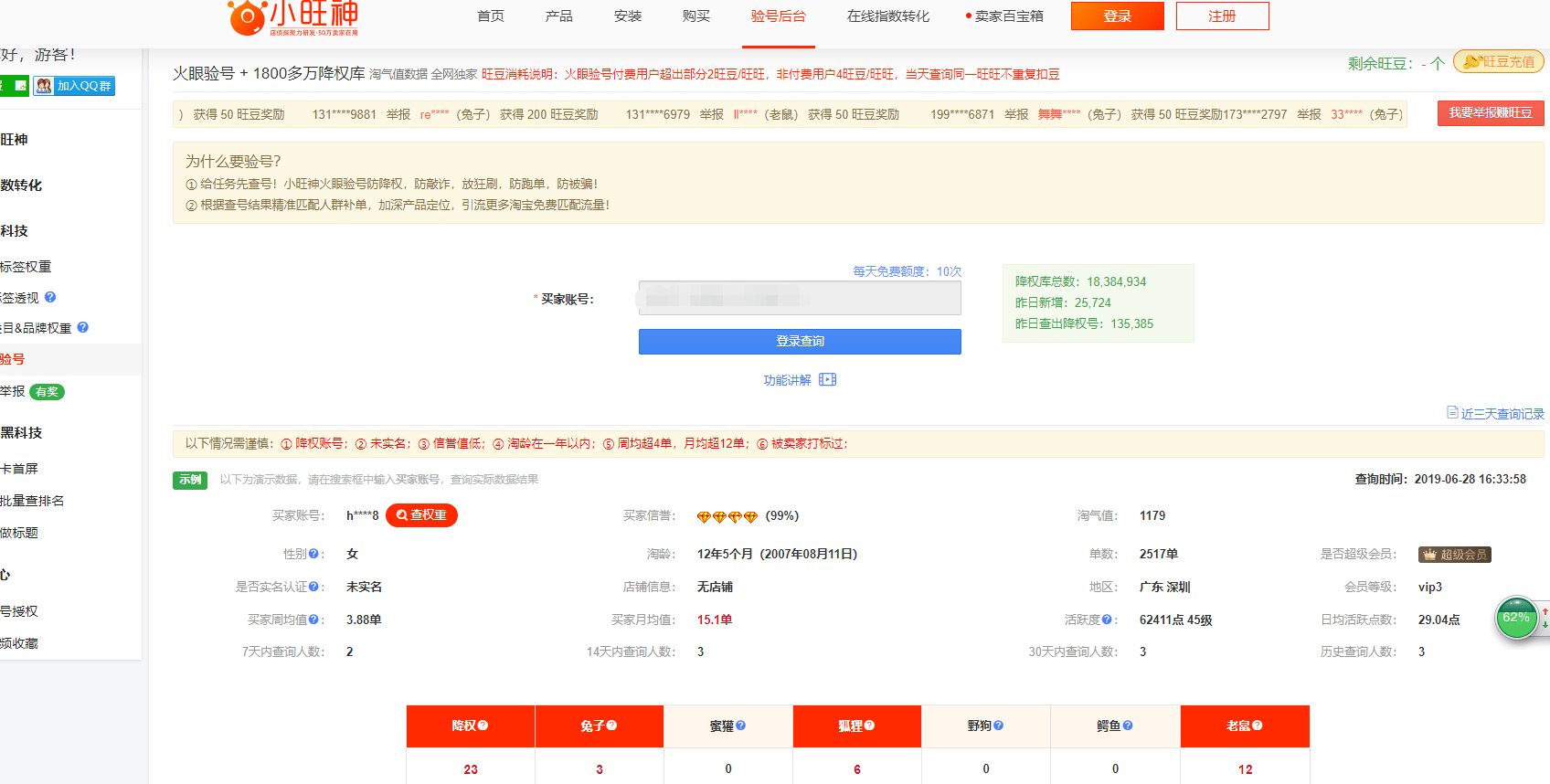Screen dimensions: 1550x784
Task: Click the buyer reputation diamonds icon
Action: pyautogui.click(x=727, y=516)
